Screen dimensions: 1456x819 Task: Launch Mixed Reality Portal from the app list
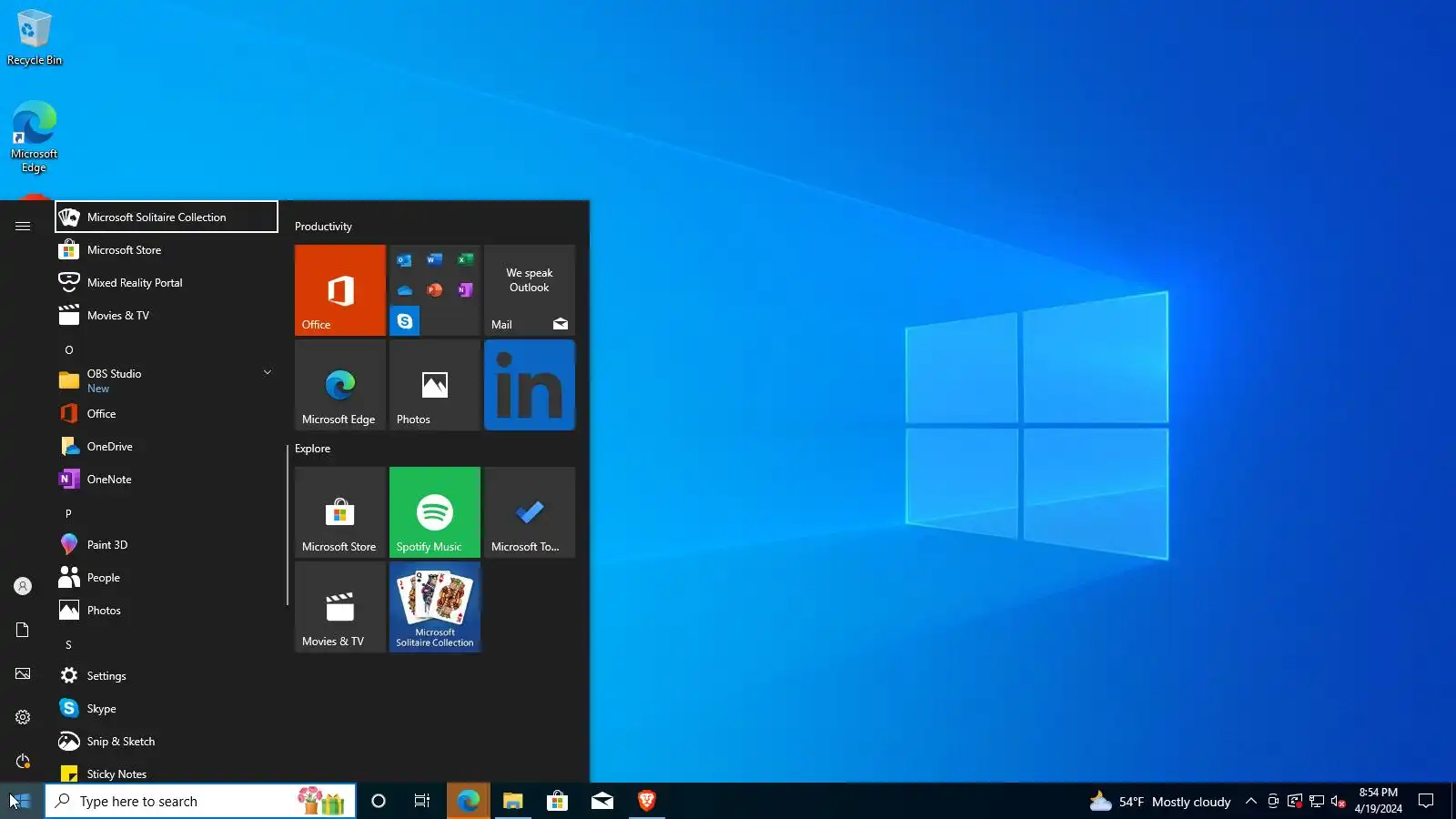pyautogui.click(x=167, y=282)
